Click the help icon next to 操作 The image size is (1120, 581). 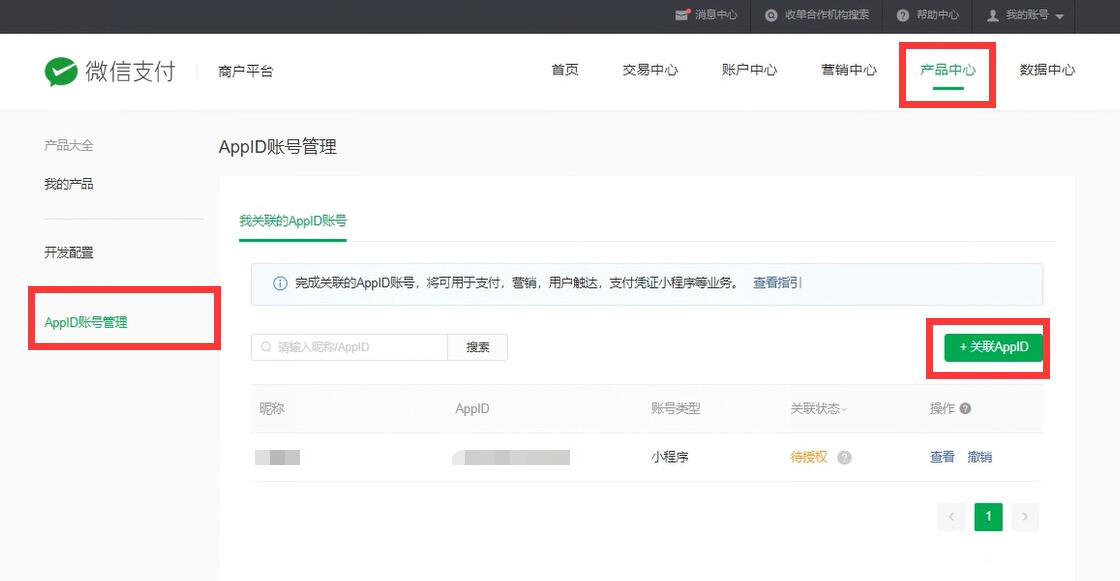[x=965, y=409]
